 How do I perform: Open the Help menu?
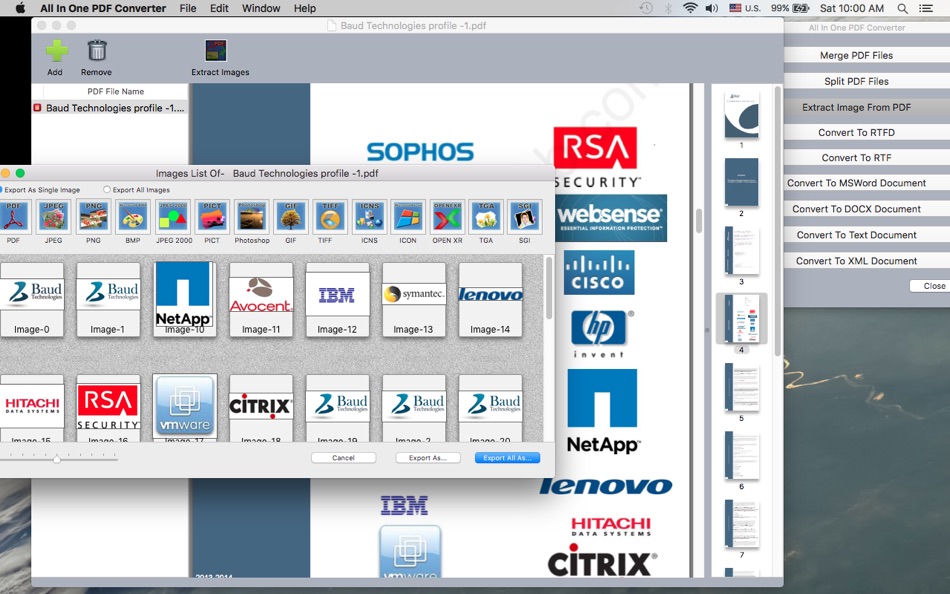coord(305,8)
